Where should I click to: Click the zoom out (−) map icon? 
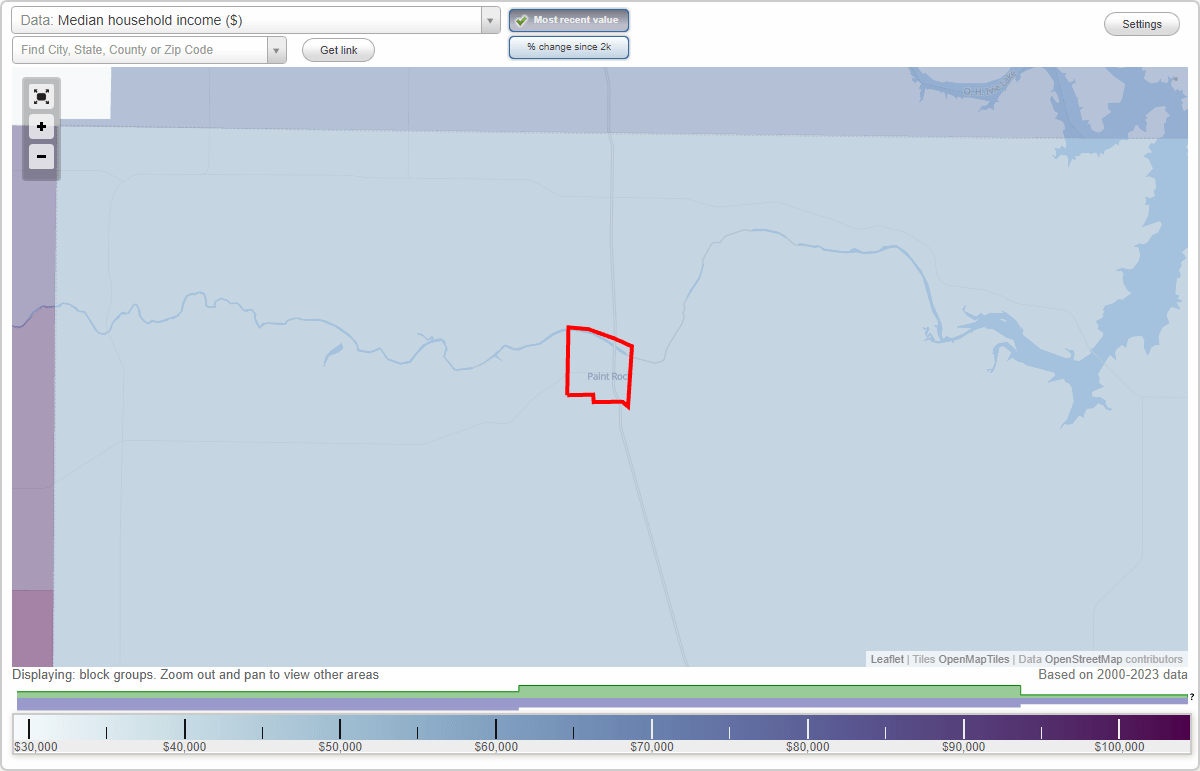tap(41, 156)
